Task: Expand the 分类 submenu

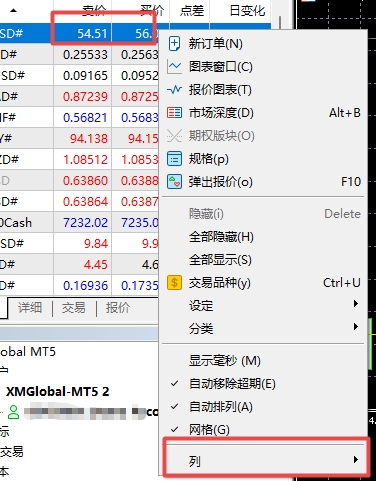Action: pyautogui.click(x=263, y=329)
